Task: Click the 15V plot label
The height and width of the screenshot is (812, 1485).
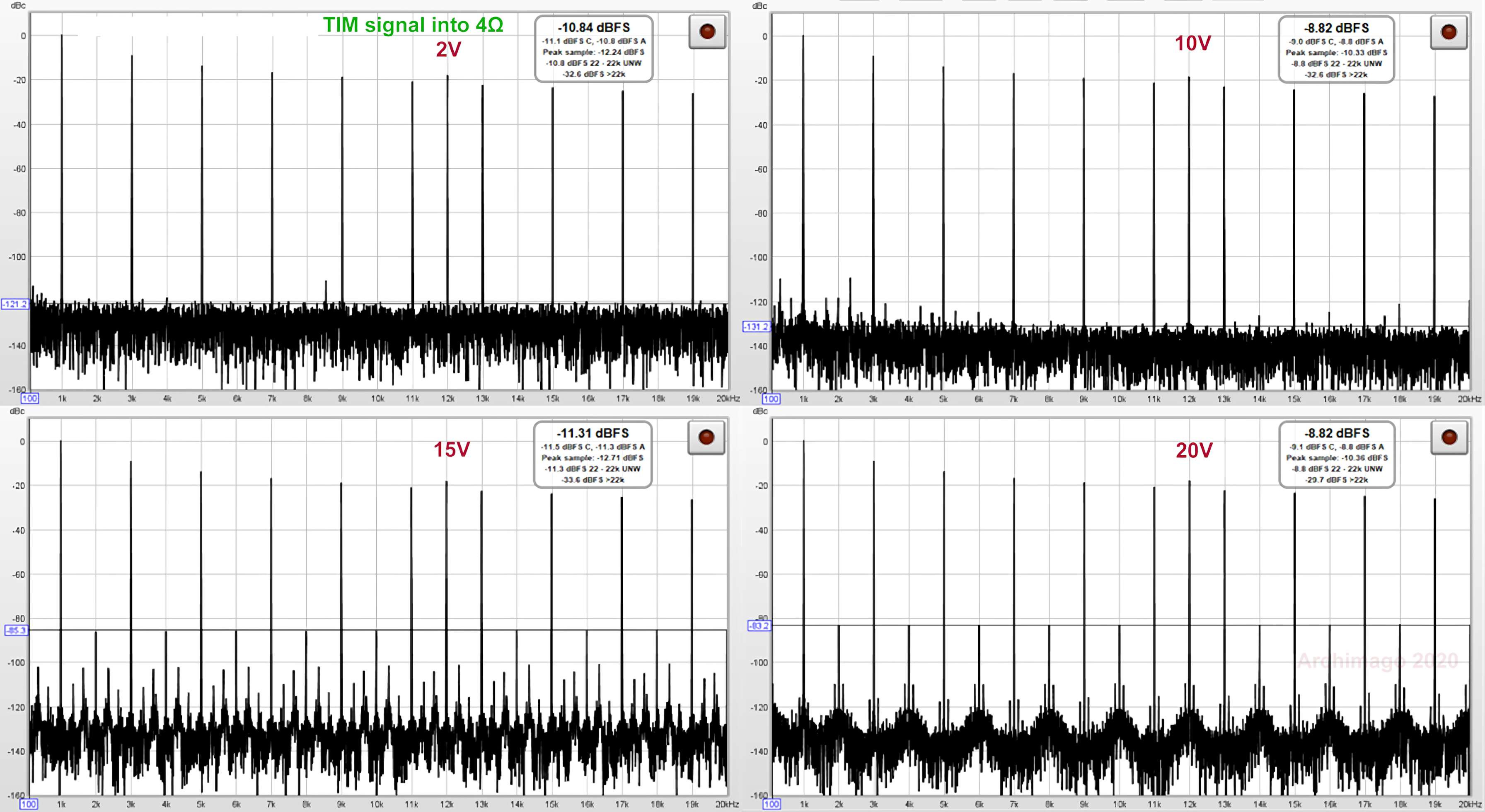Action: pos(451,450)
